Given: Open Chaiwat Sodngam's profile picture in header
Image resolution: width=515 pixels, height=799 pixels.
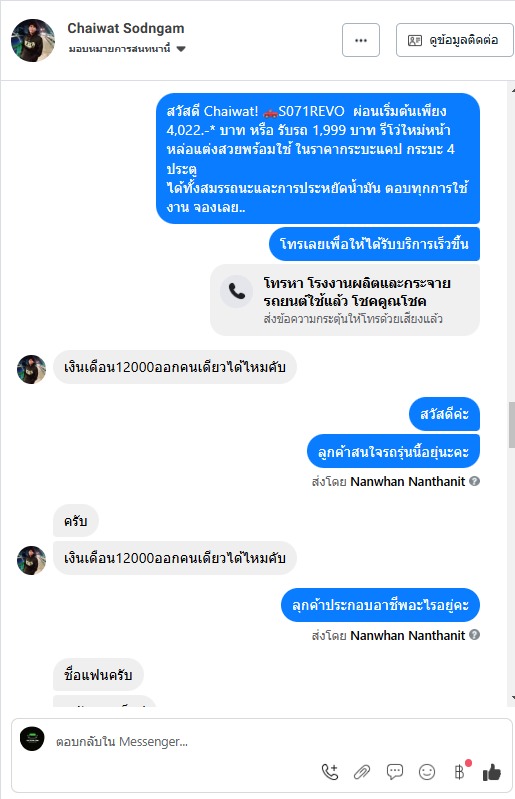Looking at the screenshot, I should coord(33,40).
